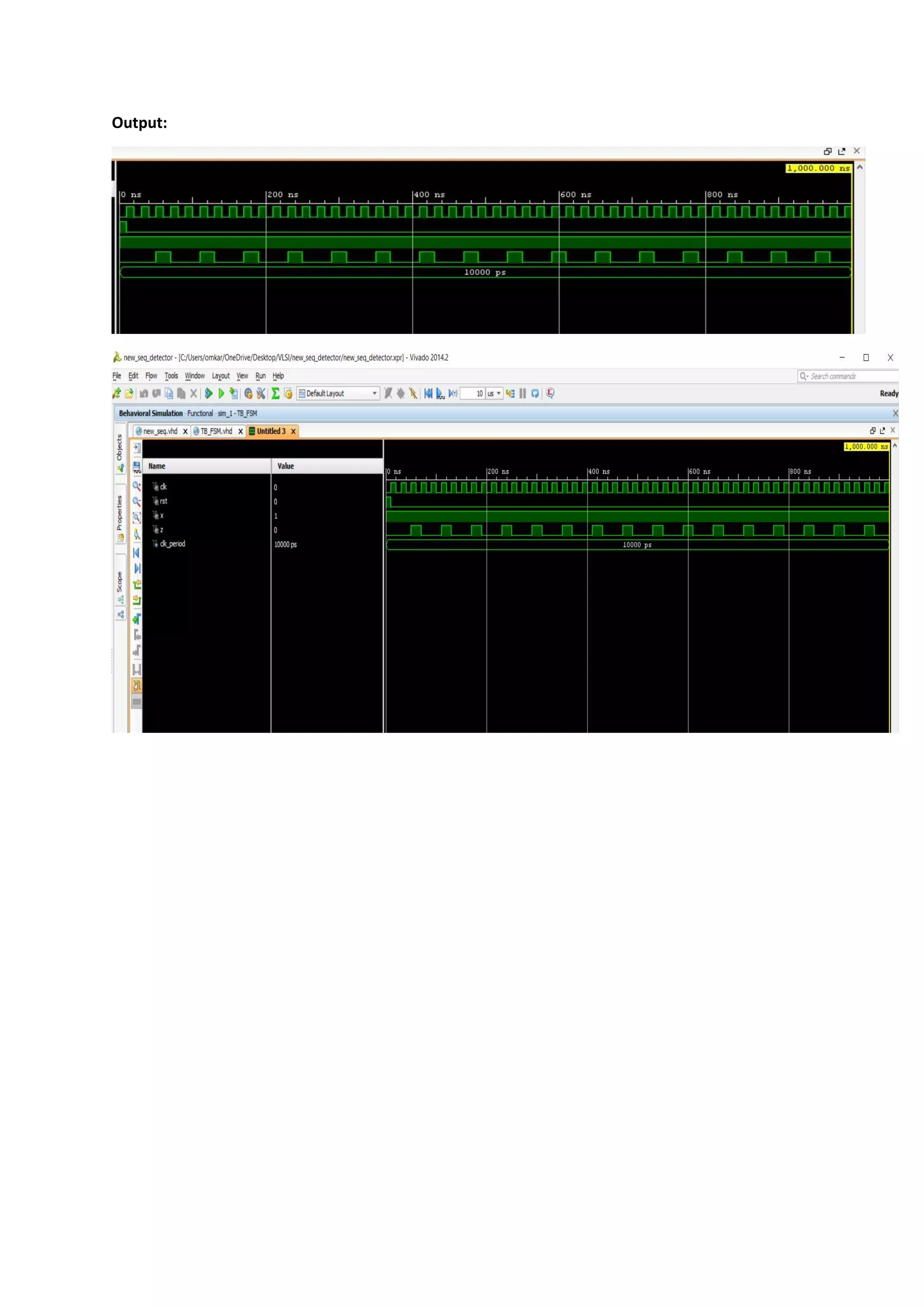Select the rst signal row
Viewport: 924px width, 1307px height.
coord(263,501)
